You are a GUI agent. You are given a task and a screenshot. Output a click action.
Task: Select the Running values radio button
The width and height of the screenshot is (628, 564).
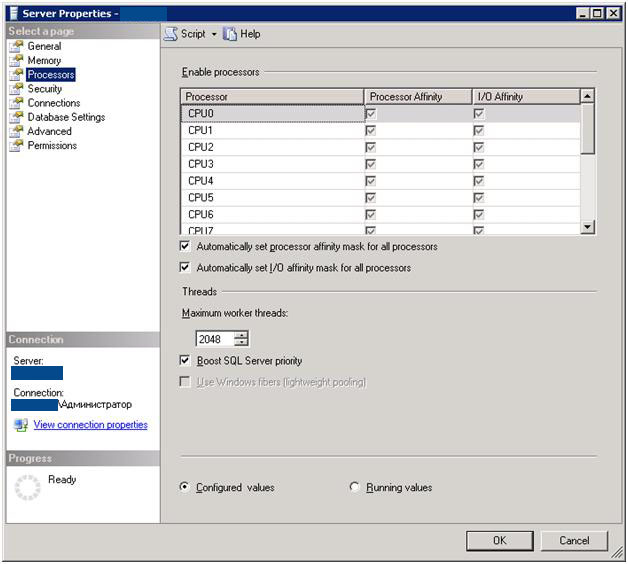355,487
